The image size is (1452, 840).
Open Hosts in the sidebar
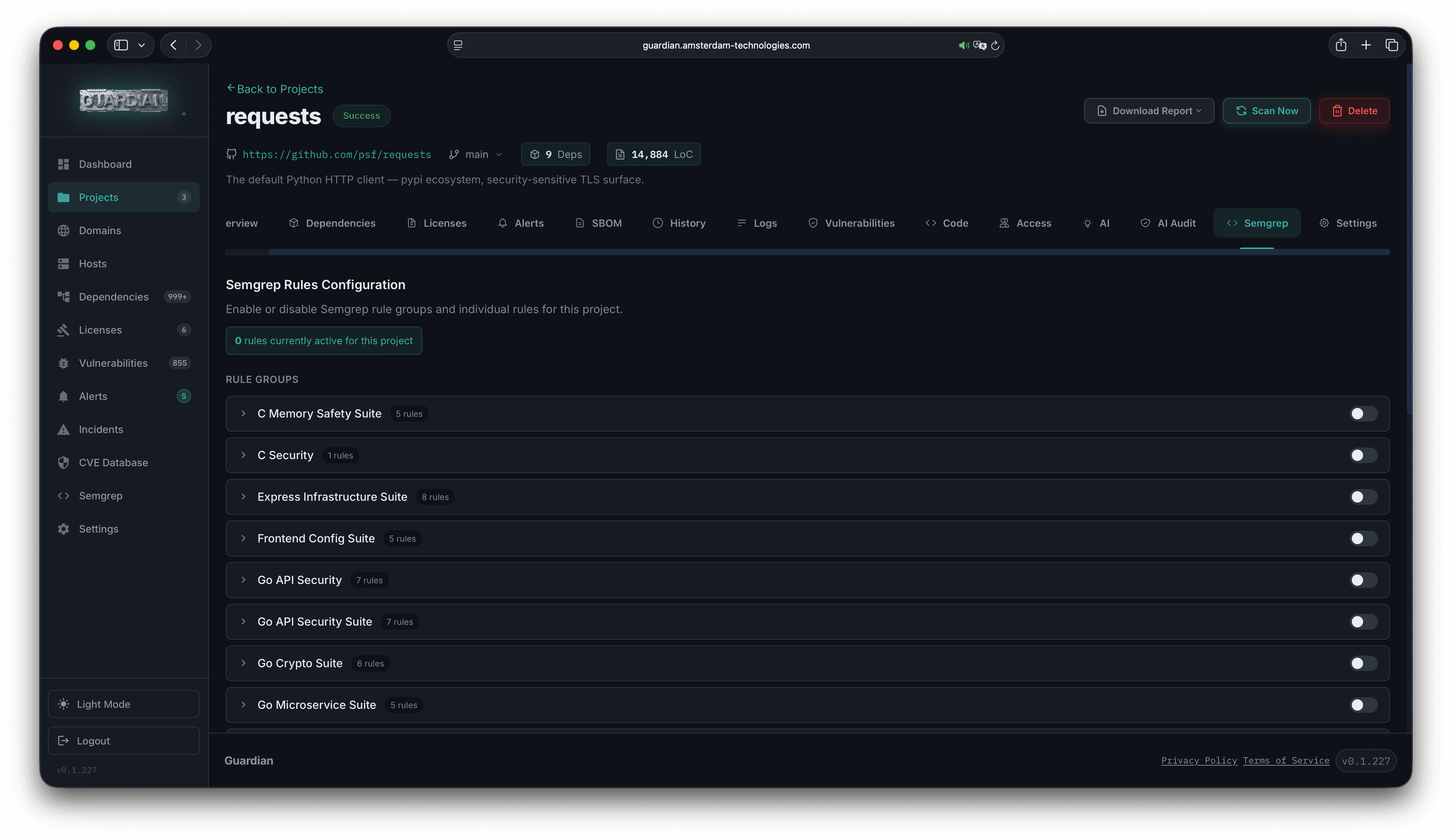pyautogui.click(x=123, y=263)
